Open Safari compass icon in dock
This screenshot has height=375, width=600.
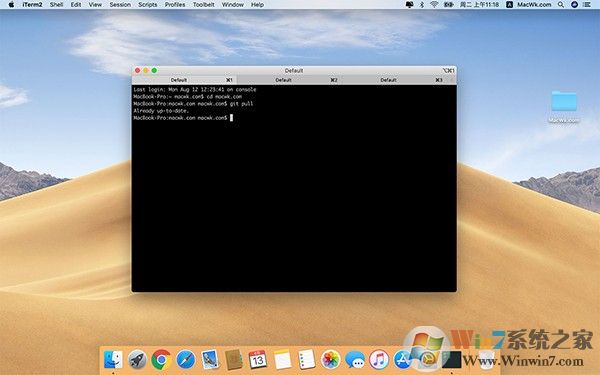(186, 359)
